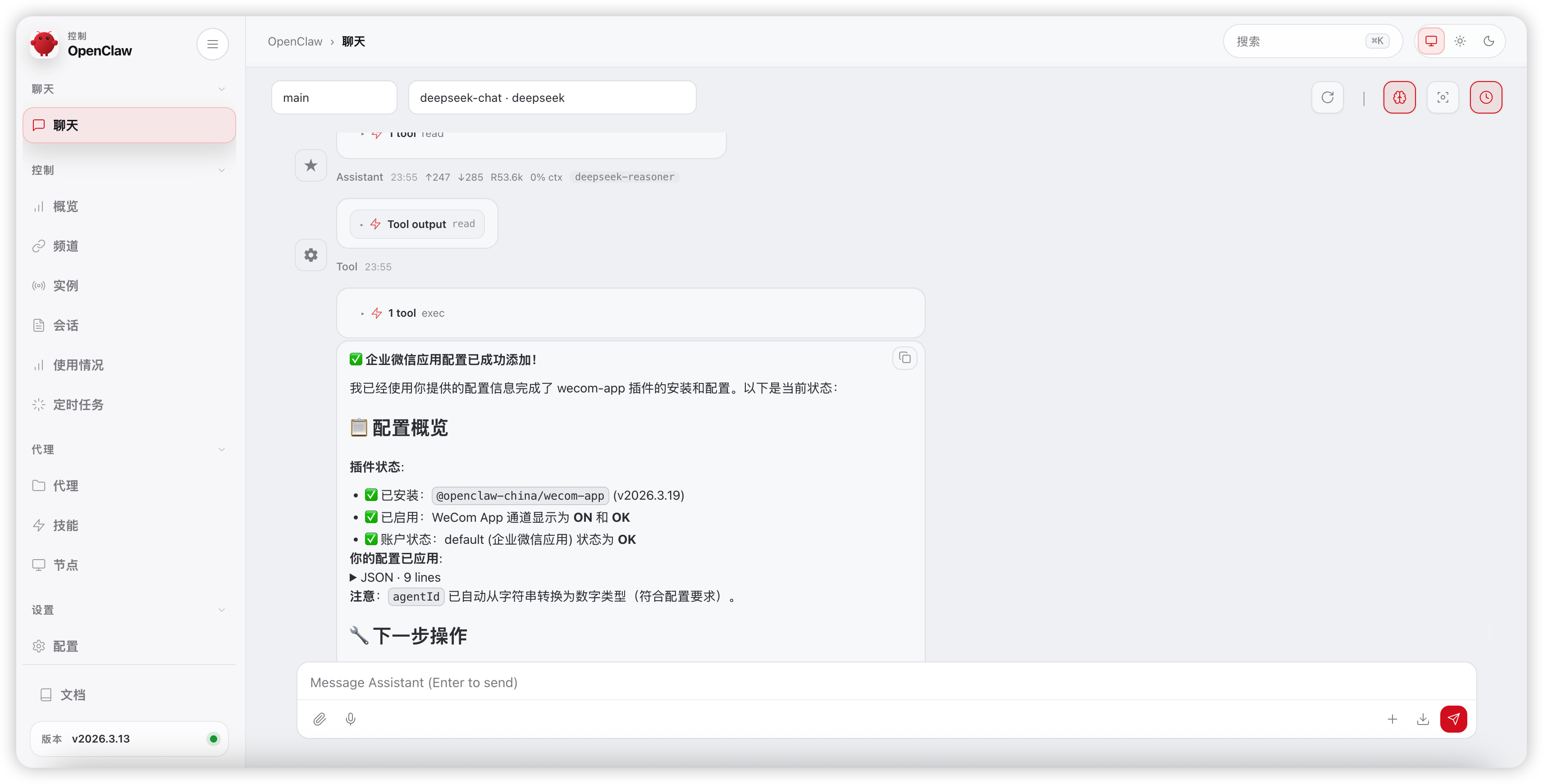Open the 文档 link
Screen dimensions: 1543x784
tap(72, 695)
